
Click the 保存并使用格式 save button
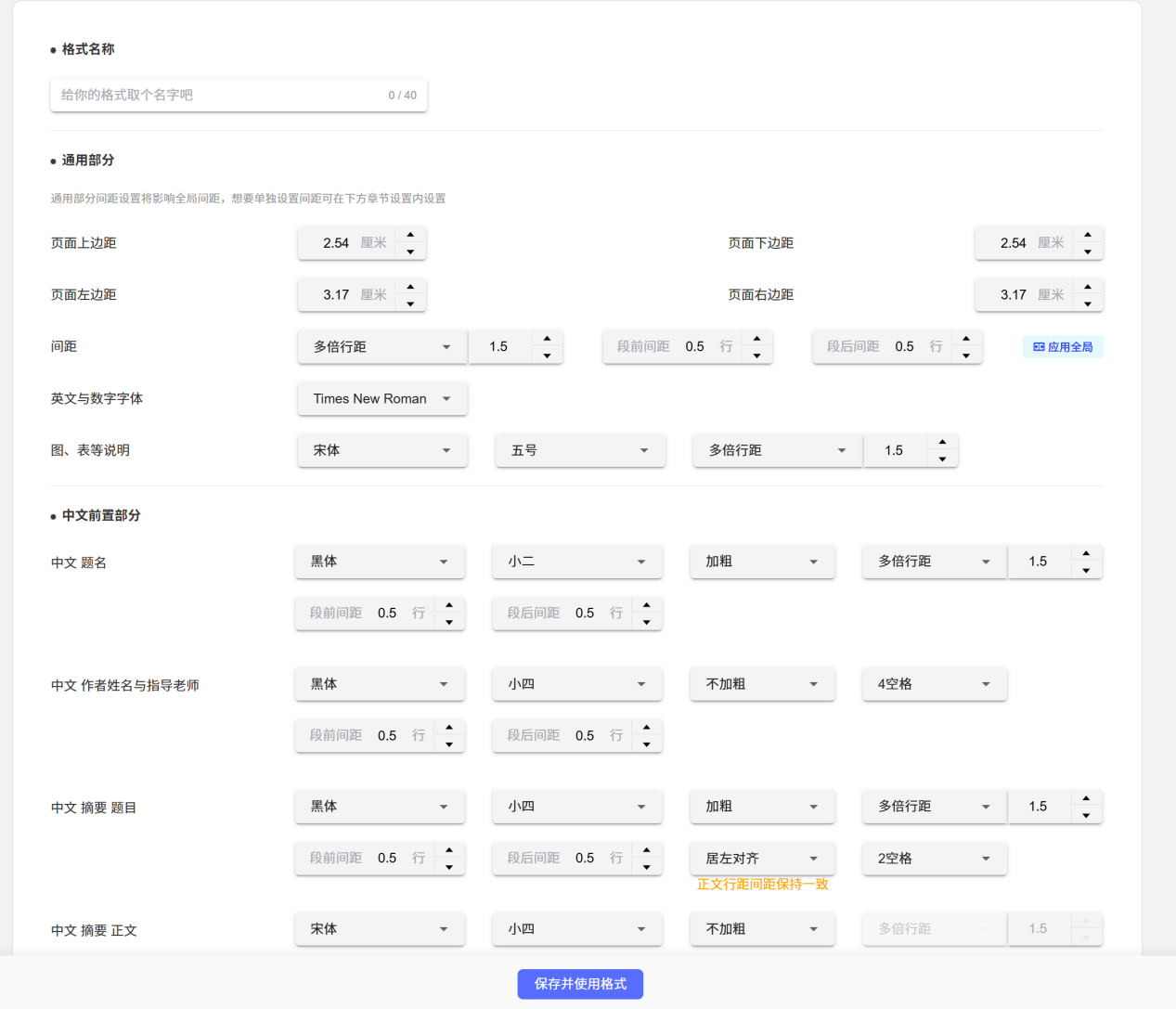pyautogui.click(x=580, y=984)
